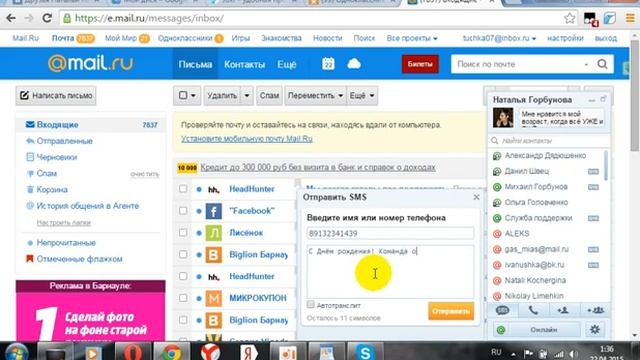Click the search magnifier icon
The image size is (640, 360).
tap(602, 64)
